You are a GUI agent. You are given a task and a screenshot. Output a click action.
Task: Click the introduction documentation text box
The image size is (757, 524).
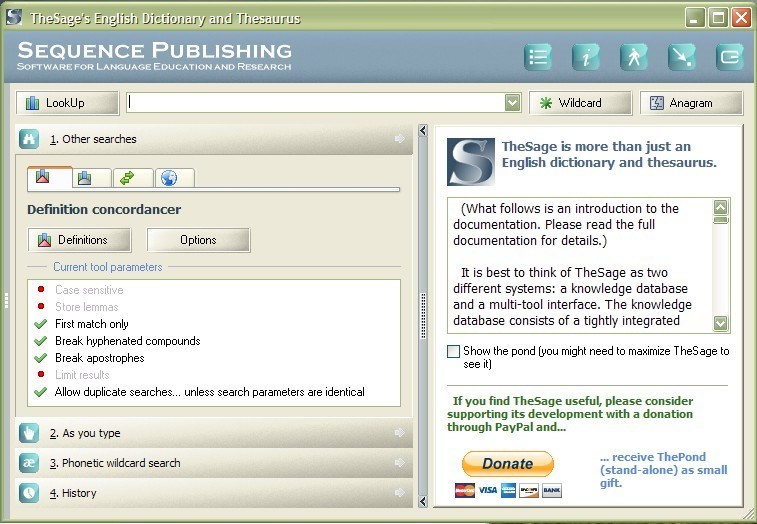pos(582,265)
